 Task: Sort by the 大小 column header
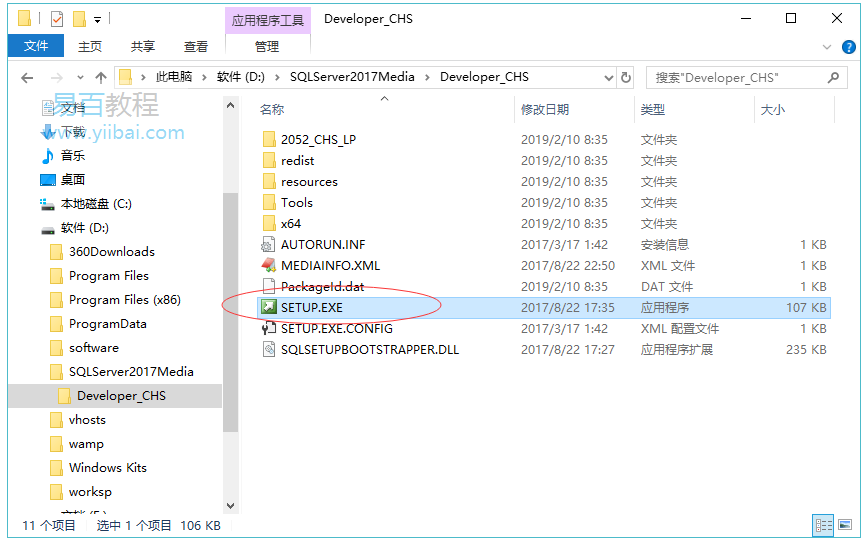[773, 110]
